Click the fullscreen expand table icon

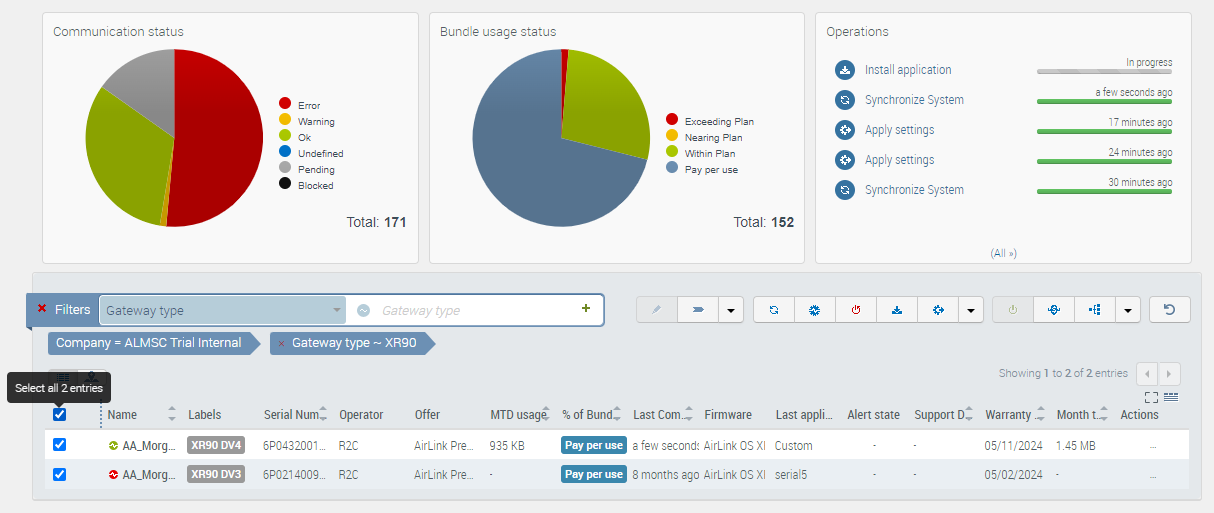[x=1151, y=397]
